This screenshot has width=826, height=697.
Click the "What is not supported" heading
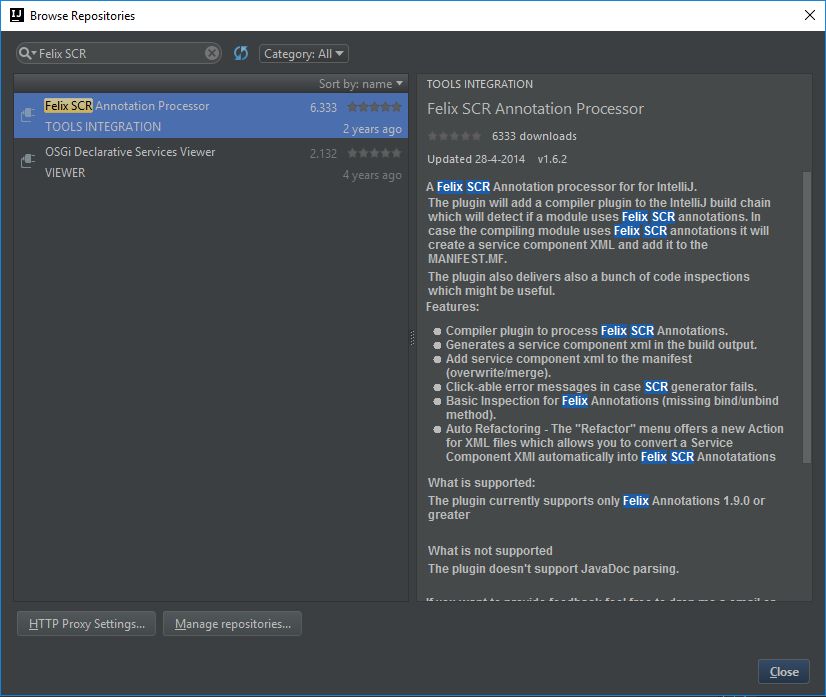pyautogui.click(x=490, y=551)
